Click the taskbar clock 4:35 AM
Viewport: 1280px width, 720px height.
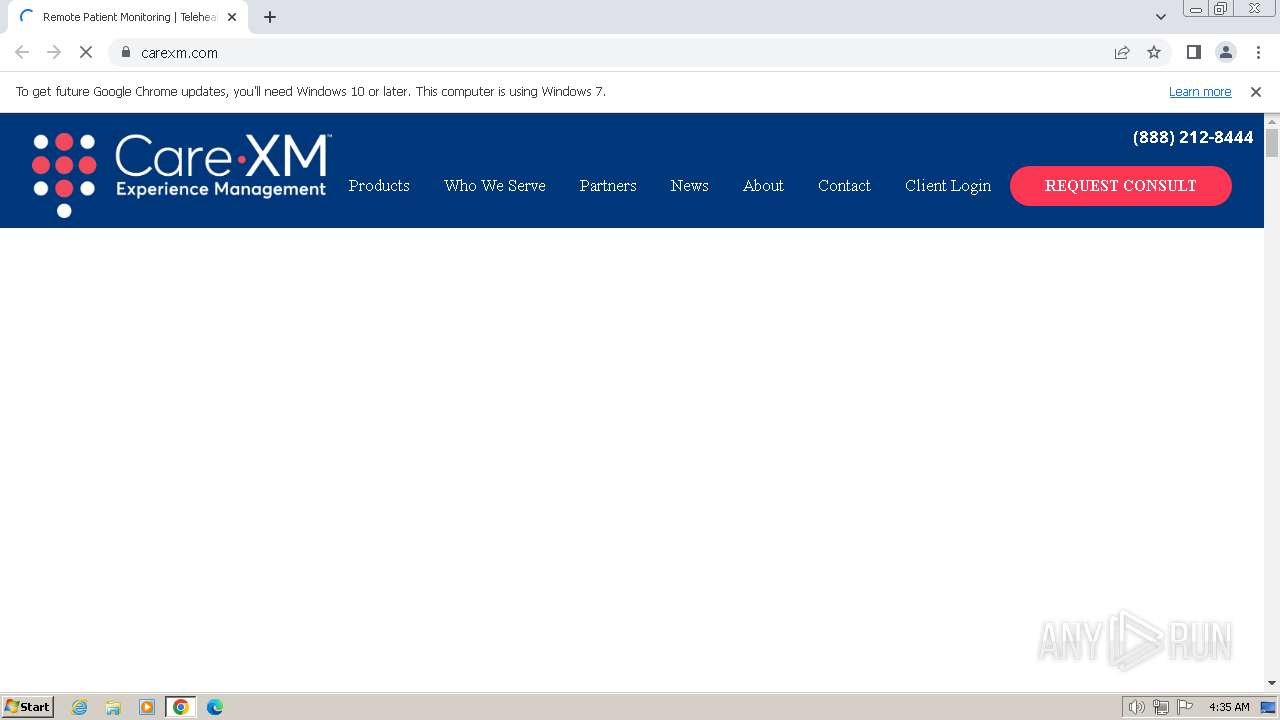pos(1229,707)
